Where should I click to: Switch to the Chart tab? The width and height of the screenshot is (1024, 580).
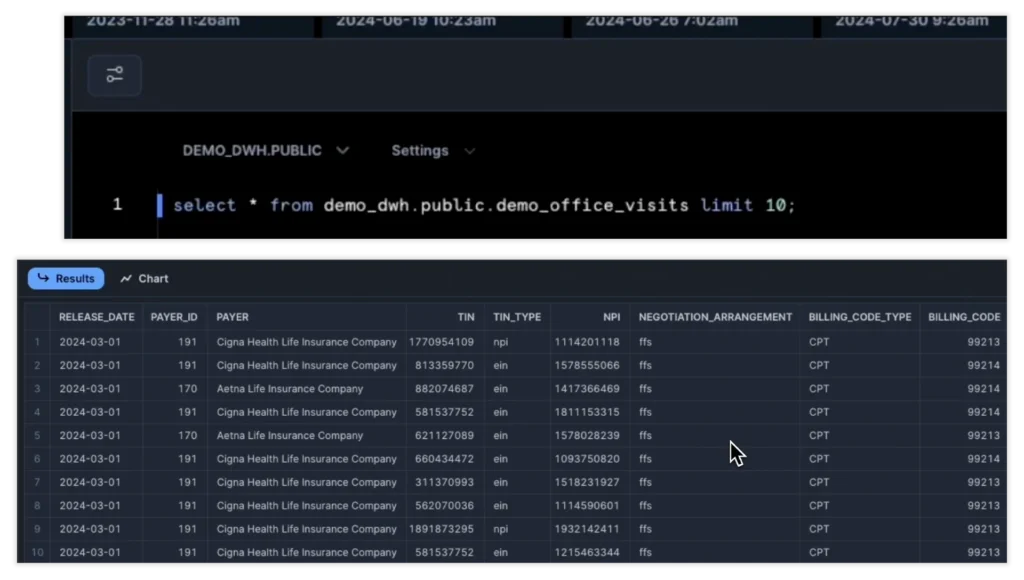(144, 279)
